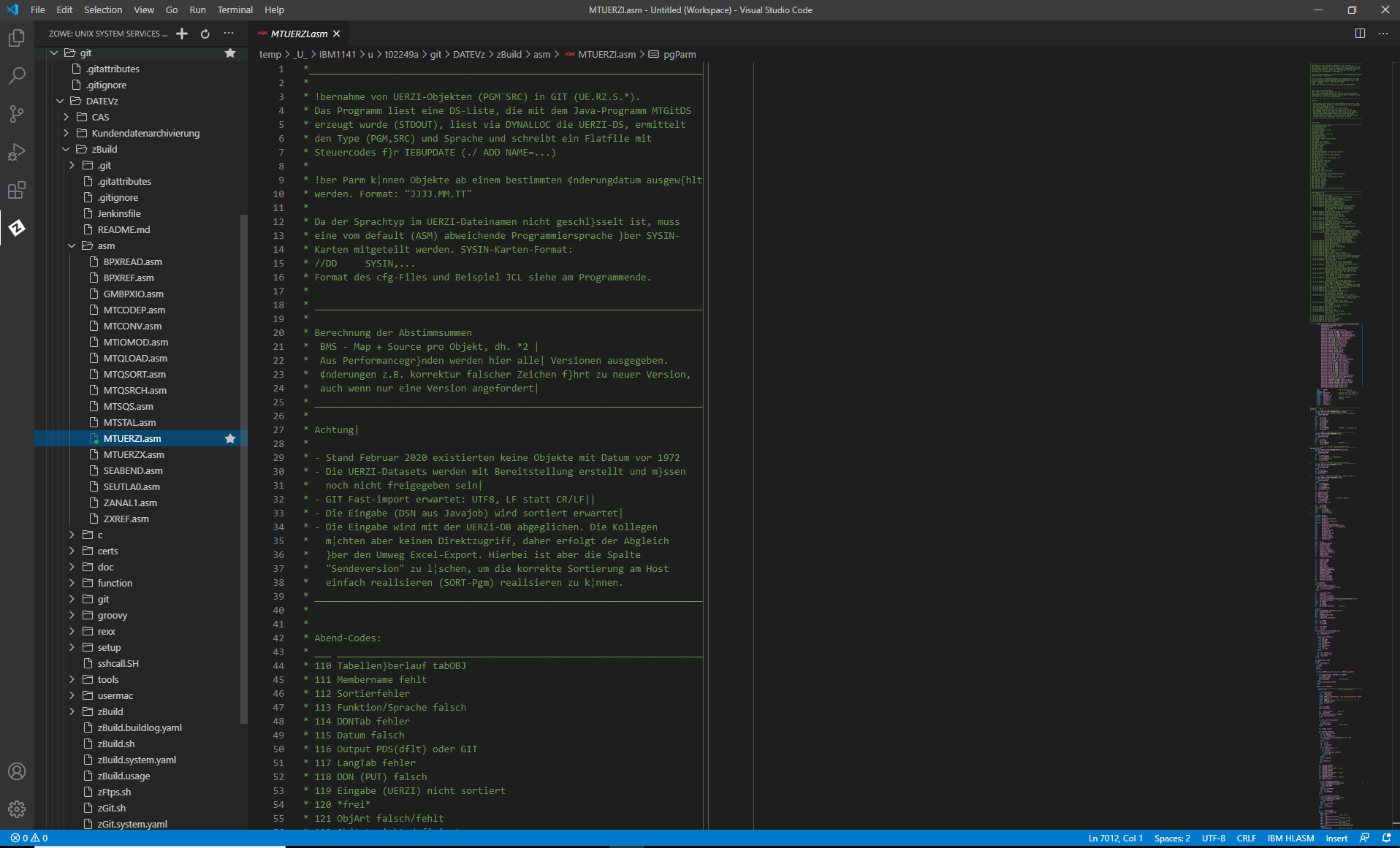
Task: Toggle the star on the git folder
Action: [230, 53]
